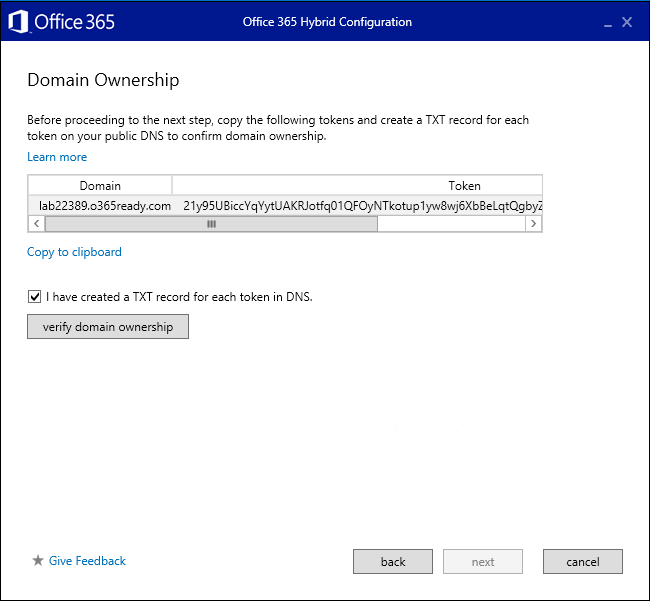Click the horizontal scrollbar thumb in token table
The image size is (650, 601).
tap(211, 224)
